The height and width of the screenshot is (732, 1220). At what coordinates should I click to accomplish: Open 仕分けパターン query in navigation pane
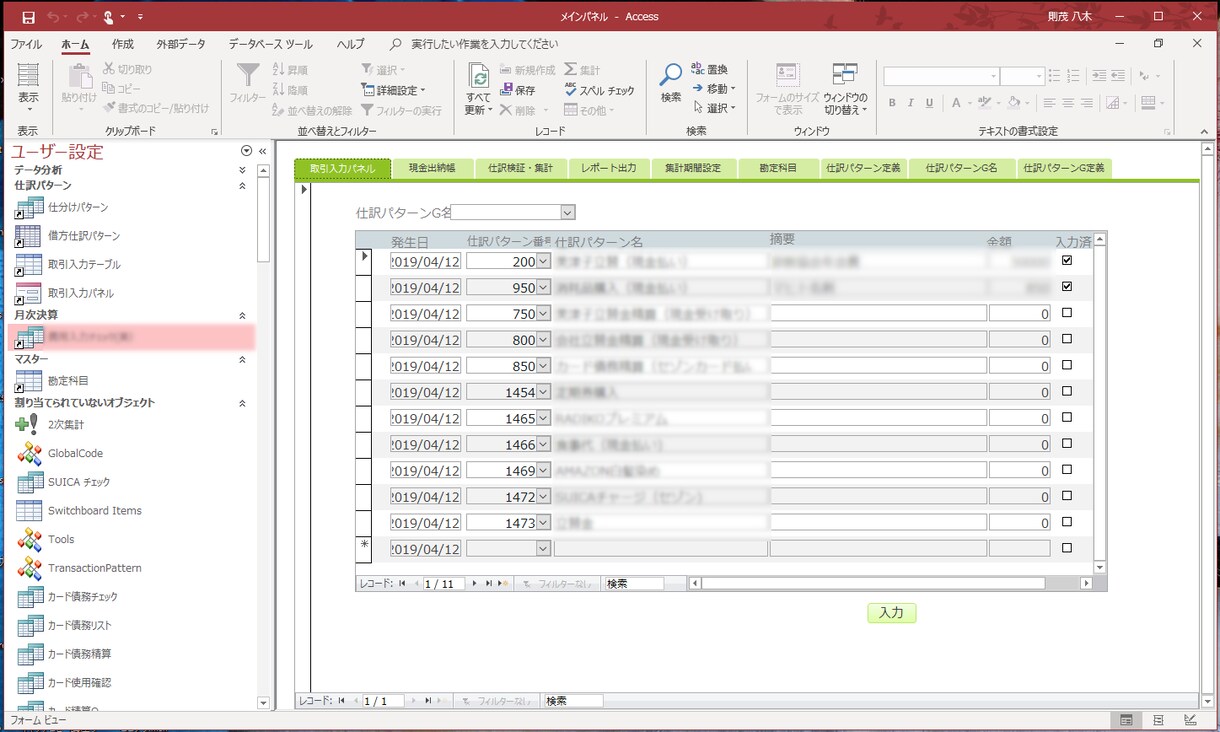pyautogui.click(x=62, y=207)
